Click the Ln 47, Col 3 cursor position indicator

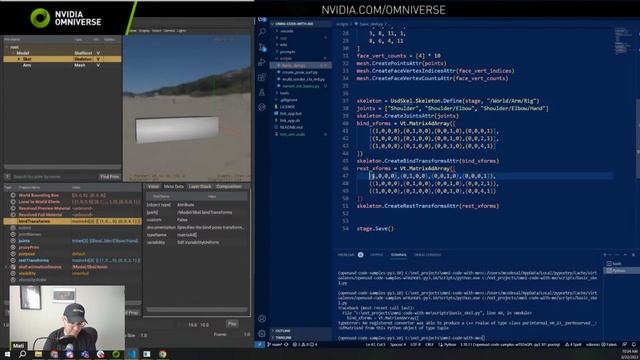tap(376, 345)
